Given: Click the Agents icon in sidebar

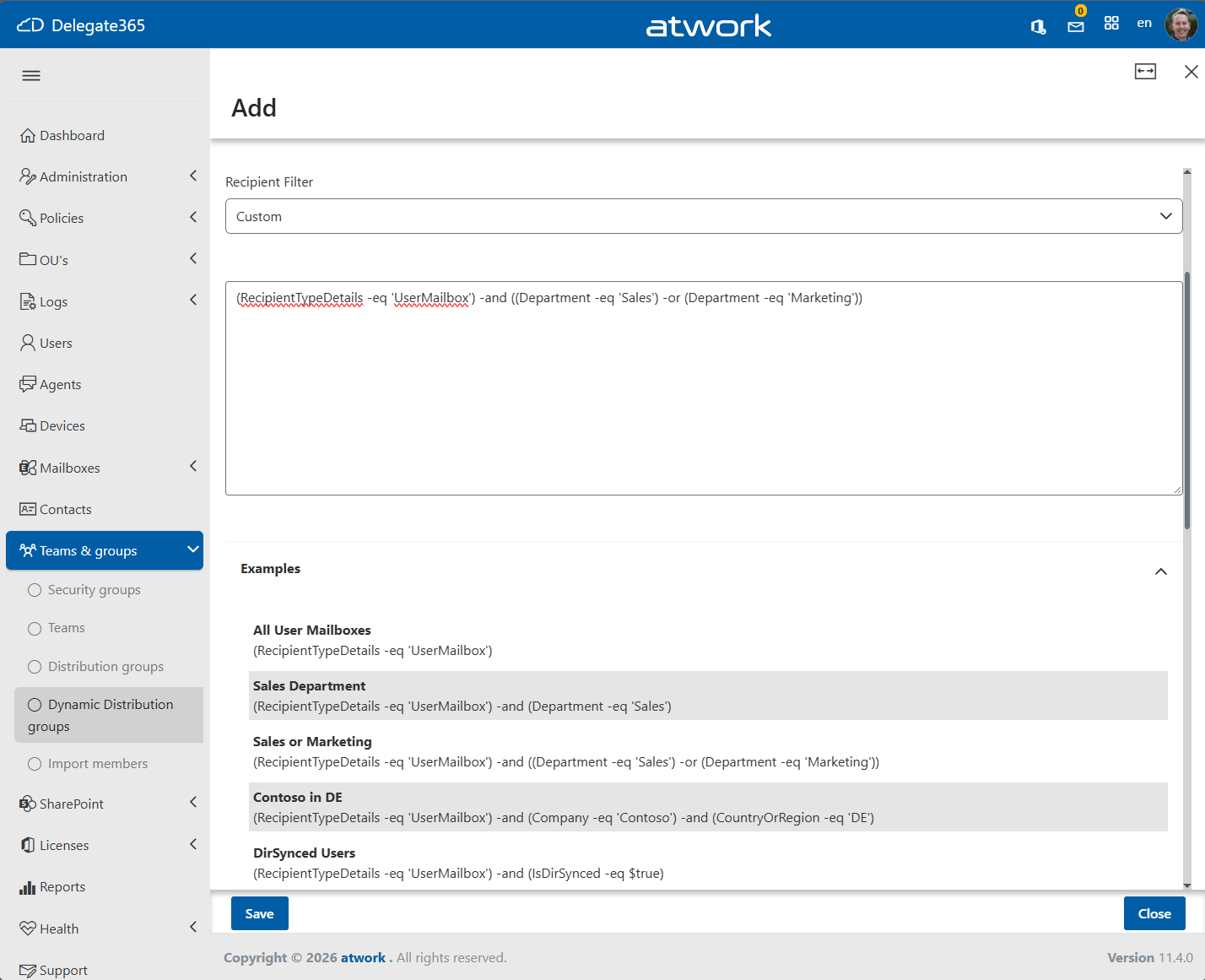Looking at the screenshot, I should [x=28, y=384].
